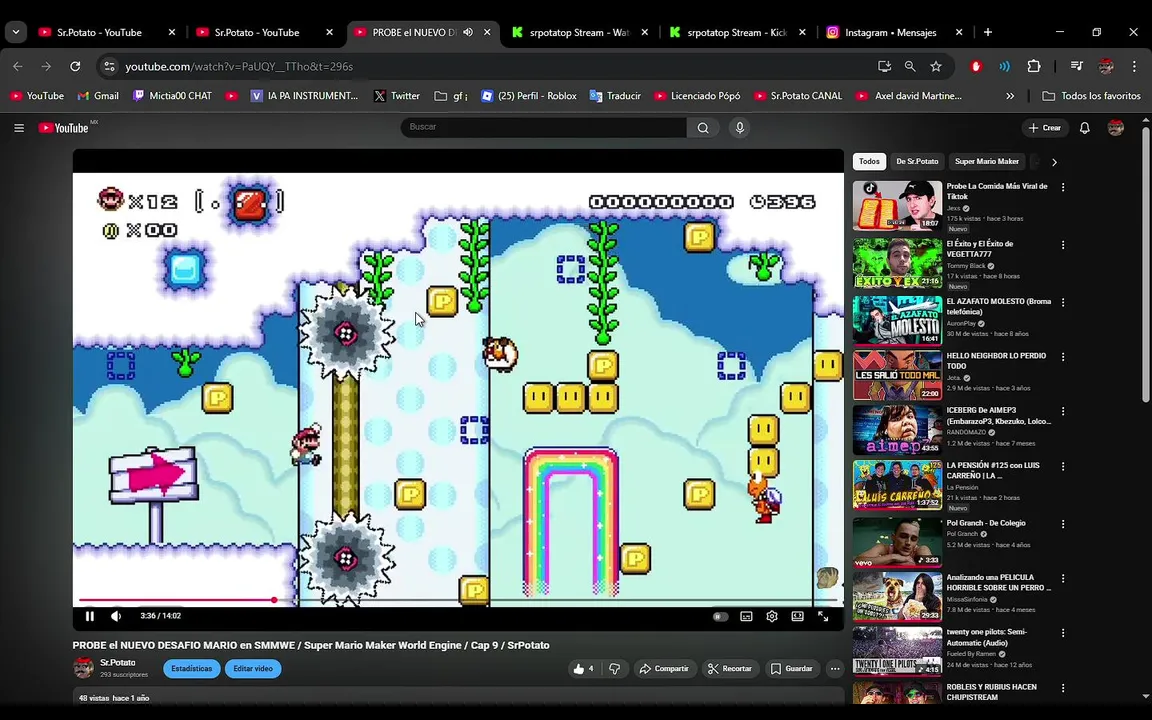Start voice search with microphone

(x=740, y=128)
